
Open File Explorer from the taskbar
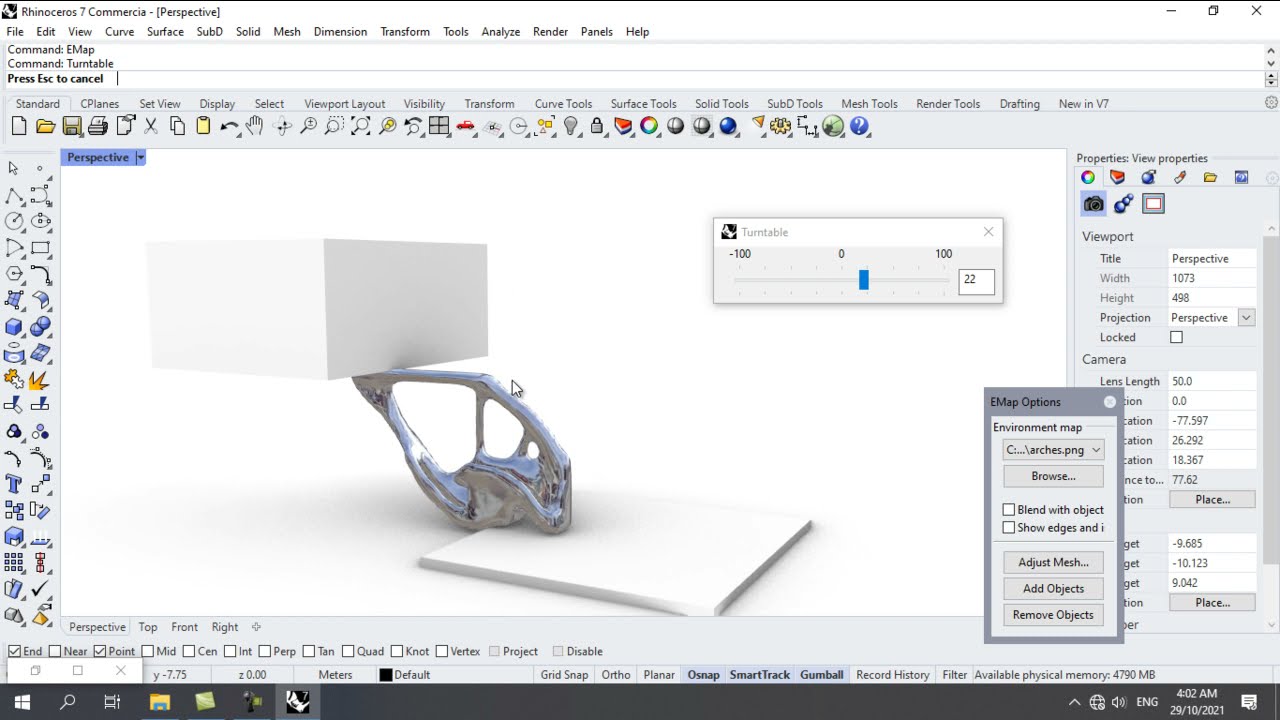[160, 702]
